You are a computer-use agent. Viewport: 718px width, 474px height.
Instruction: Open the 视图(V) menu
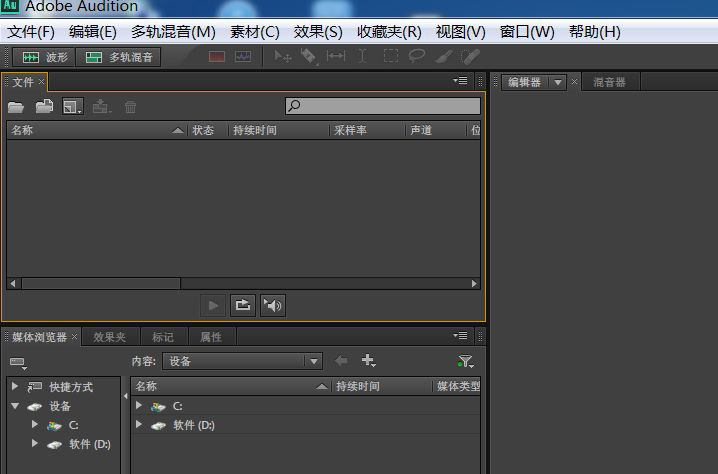point(460,32)
